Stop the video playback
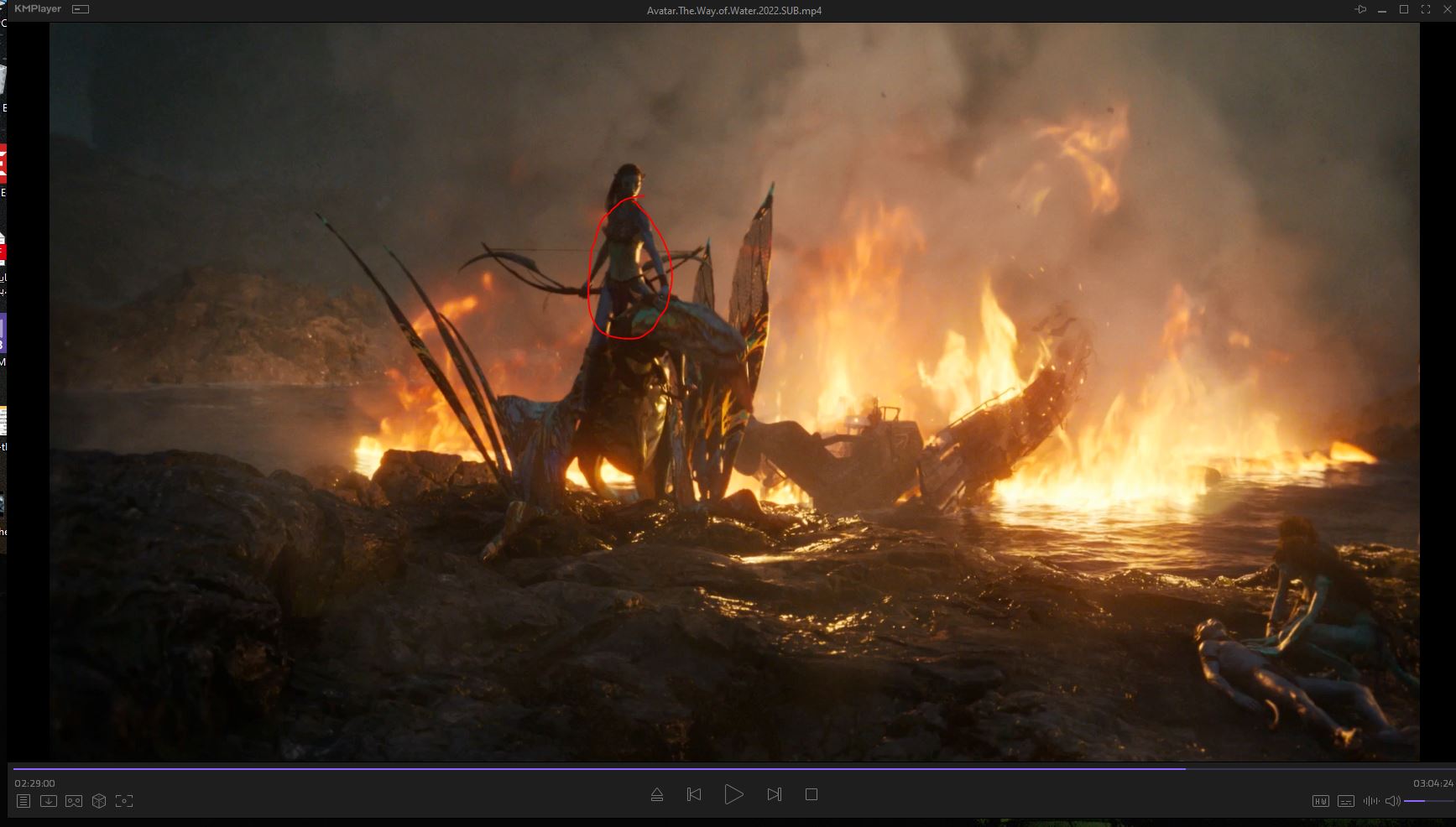1456x827 pixels. tap(811, 794)
